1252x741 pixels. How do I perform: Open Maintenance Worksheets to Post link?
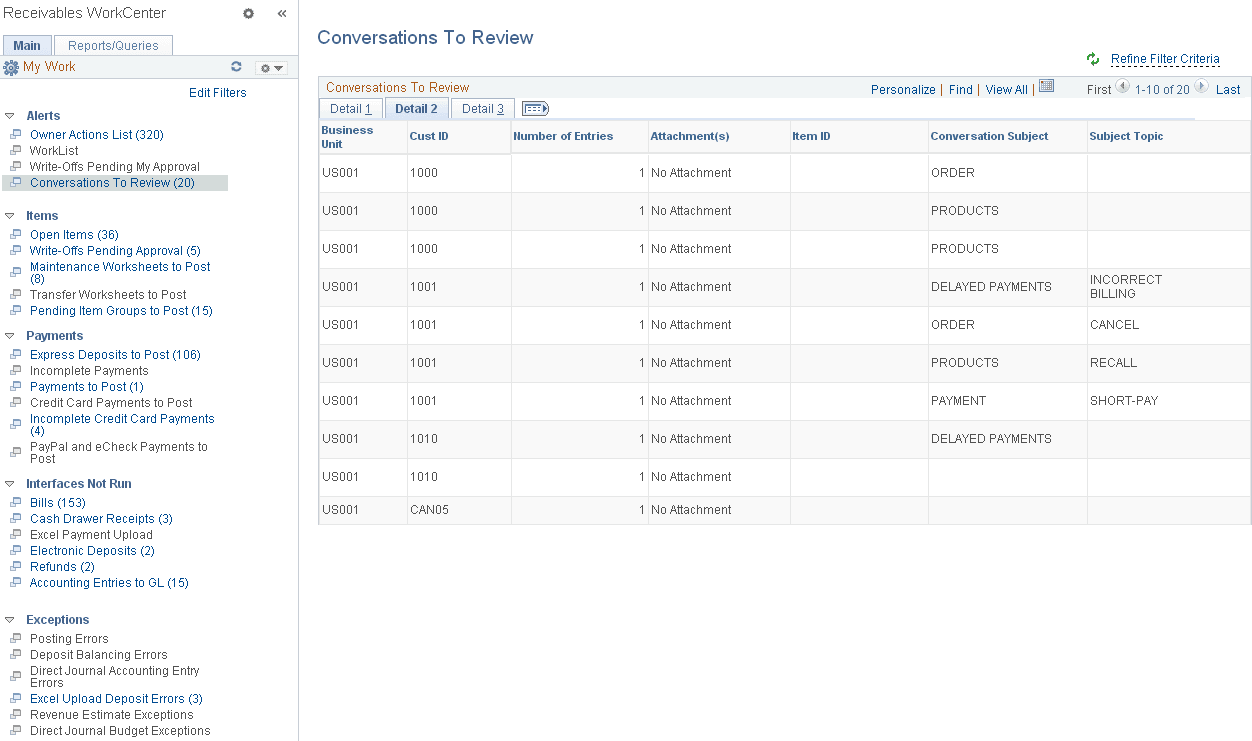pos(120,273)
